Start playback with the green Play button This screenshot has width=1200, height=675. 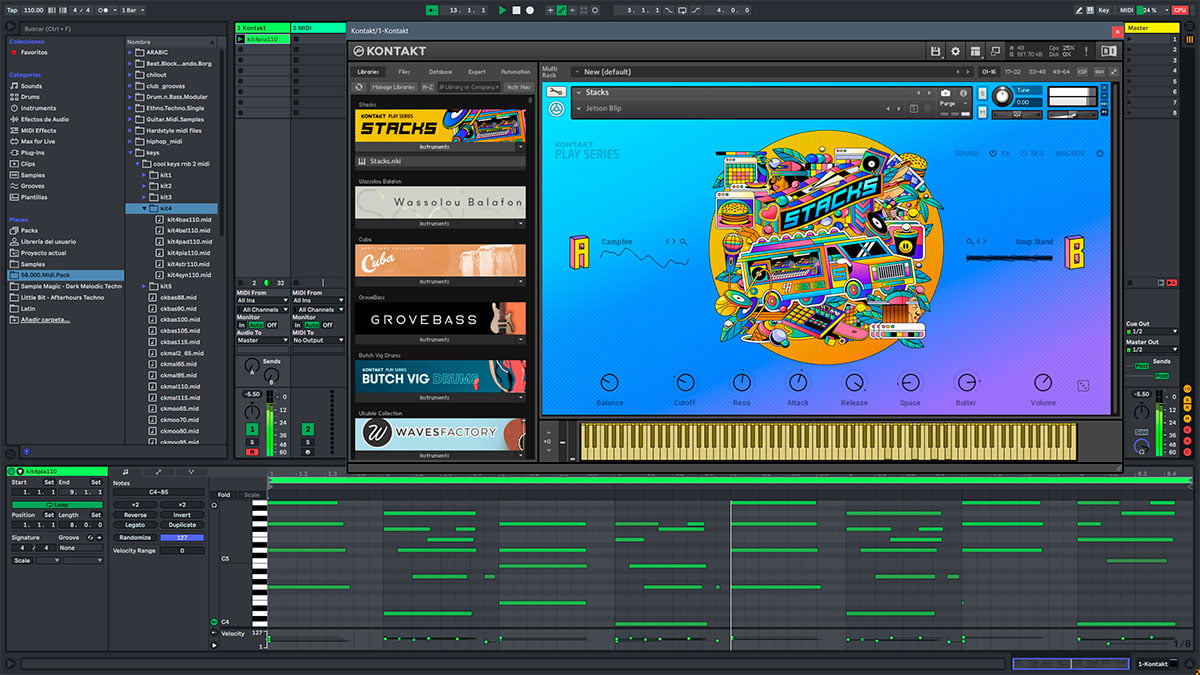click(502, 10)
